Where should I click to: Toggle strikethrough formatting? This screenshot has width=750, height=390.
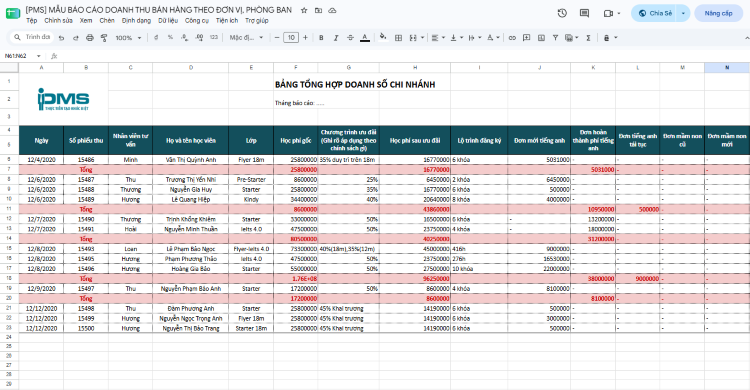coord(350,37)
